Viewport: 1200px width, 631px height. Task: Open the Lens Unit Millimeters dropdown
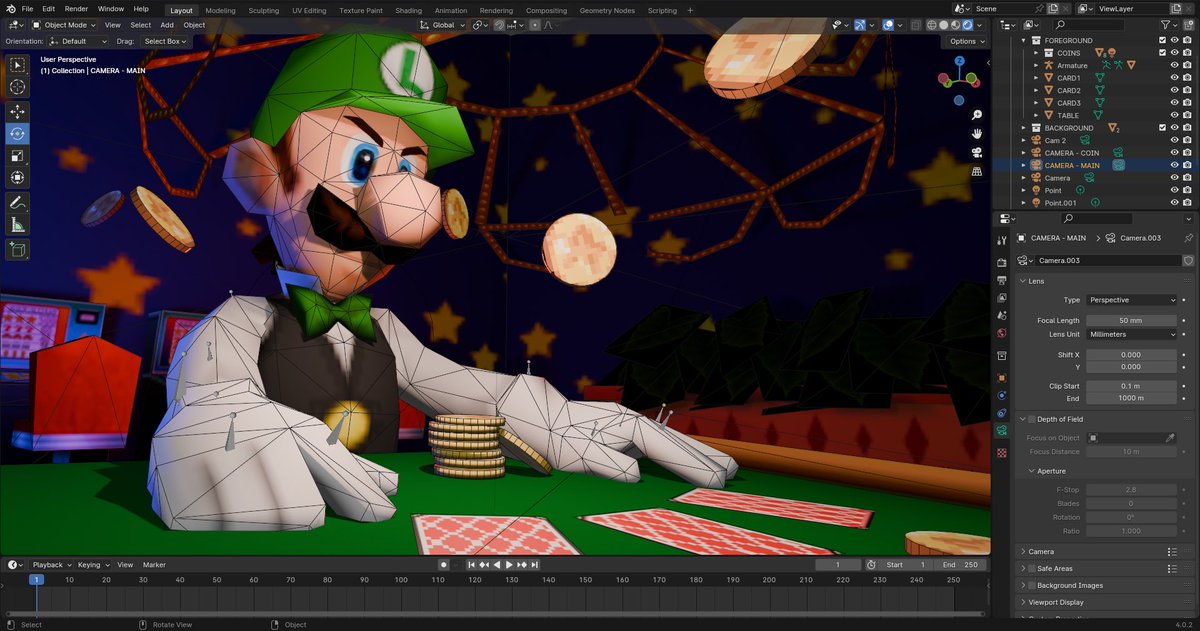pyautogui.click(x=1132, y=334)
